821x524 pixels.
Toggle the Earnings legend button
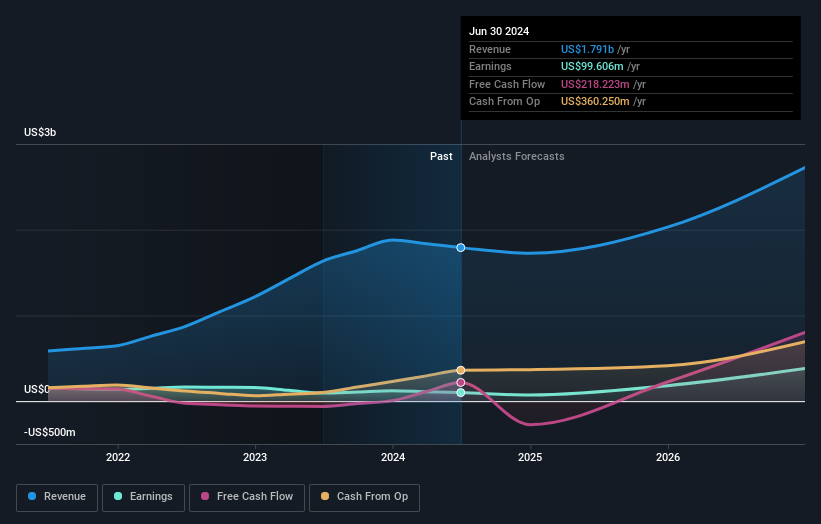tap(143, 497)
